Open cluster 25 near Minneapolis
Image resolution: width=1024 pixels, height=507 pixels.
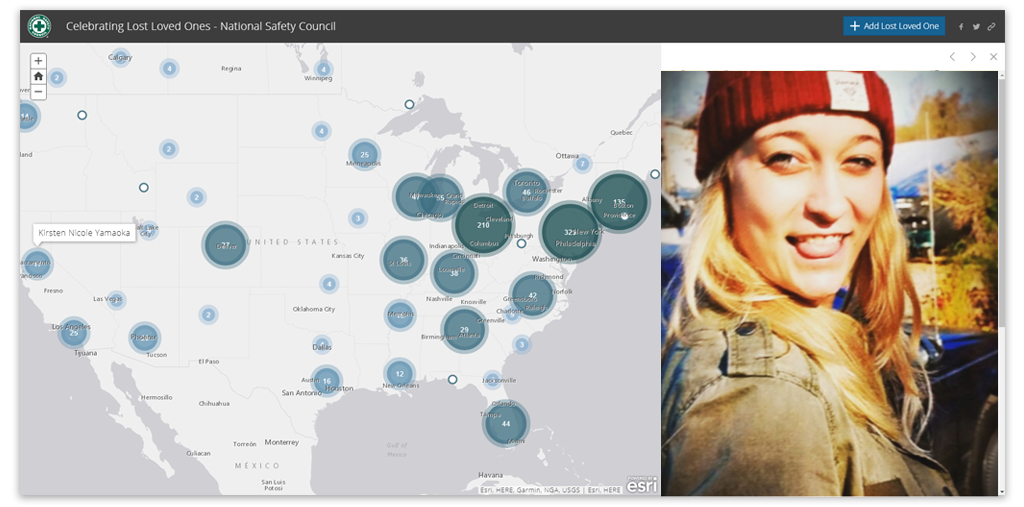[x=364, y=155]
